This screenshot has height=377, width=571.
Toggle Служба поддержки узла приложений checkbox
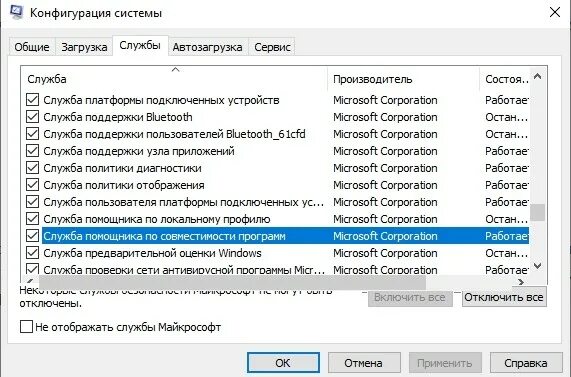(x=32, y=151)
